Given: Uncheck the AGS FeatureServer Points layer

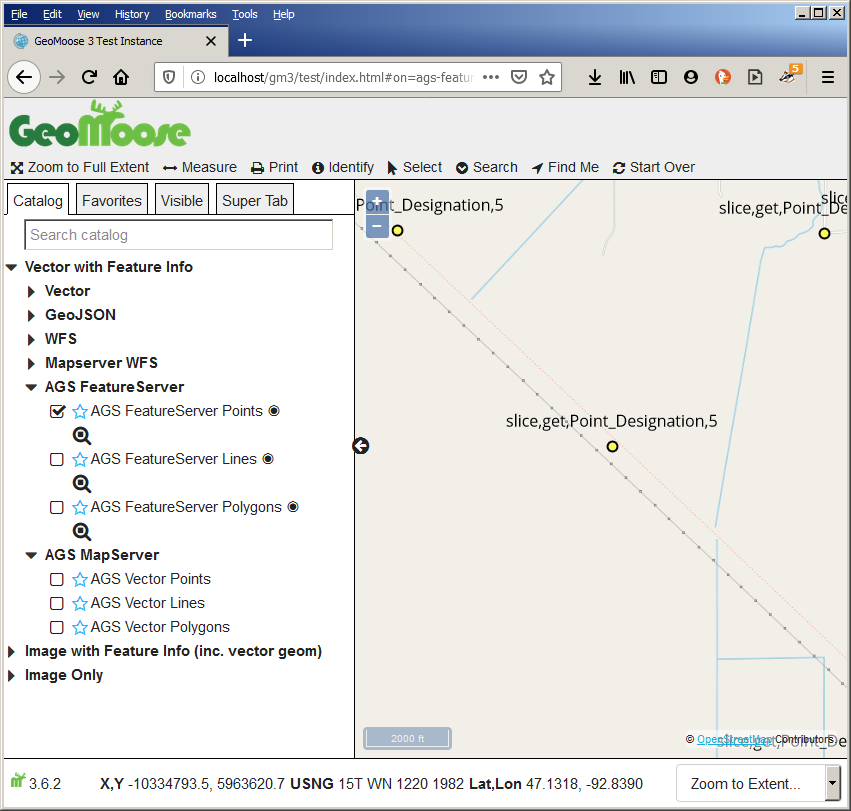Looking at the screenshot, I should coord(57,411).
